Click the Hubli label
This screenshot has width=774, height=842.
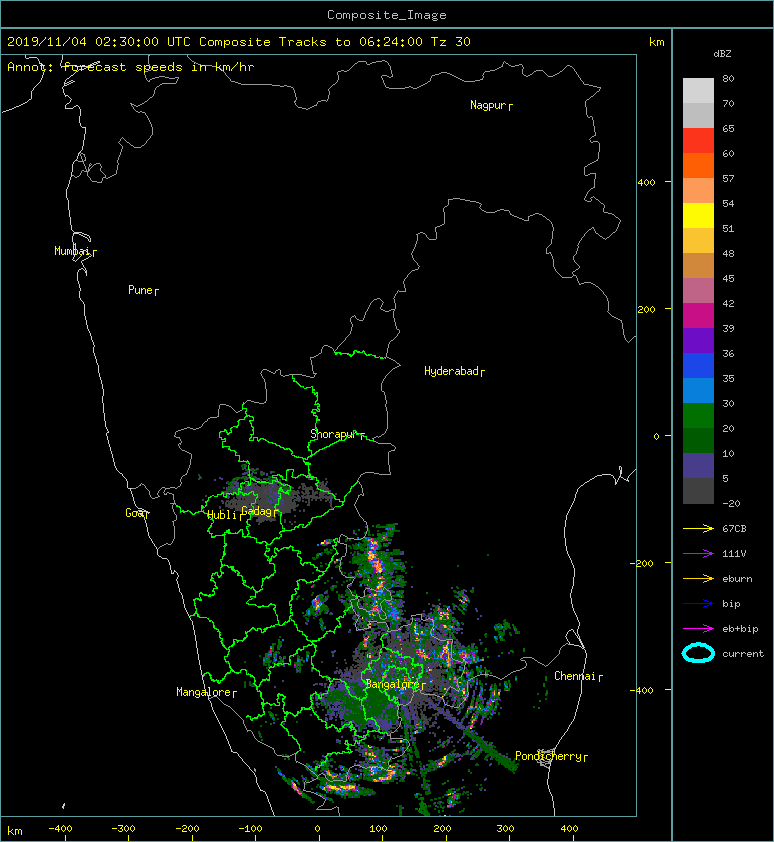(x=222, y=515)
